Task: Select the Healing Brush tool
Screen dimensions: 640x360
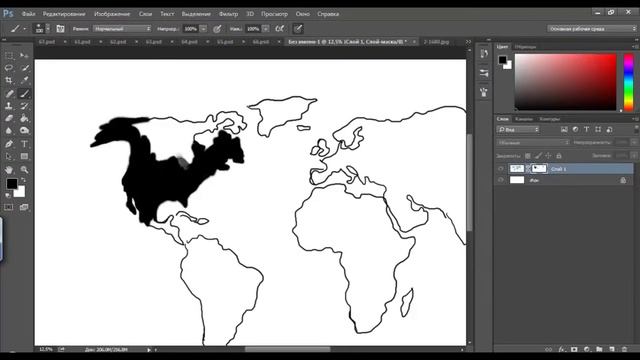Action: [9, 93]
